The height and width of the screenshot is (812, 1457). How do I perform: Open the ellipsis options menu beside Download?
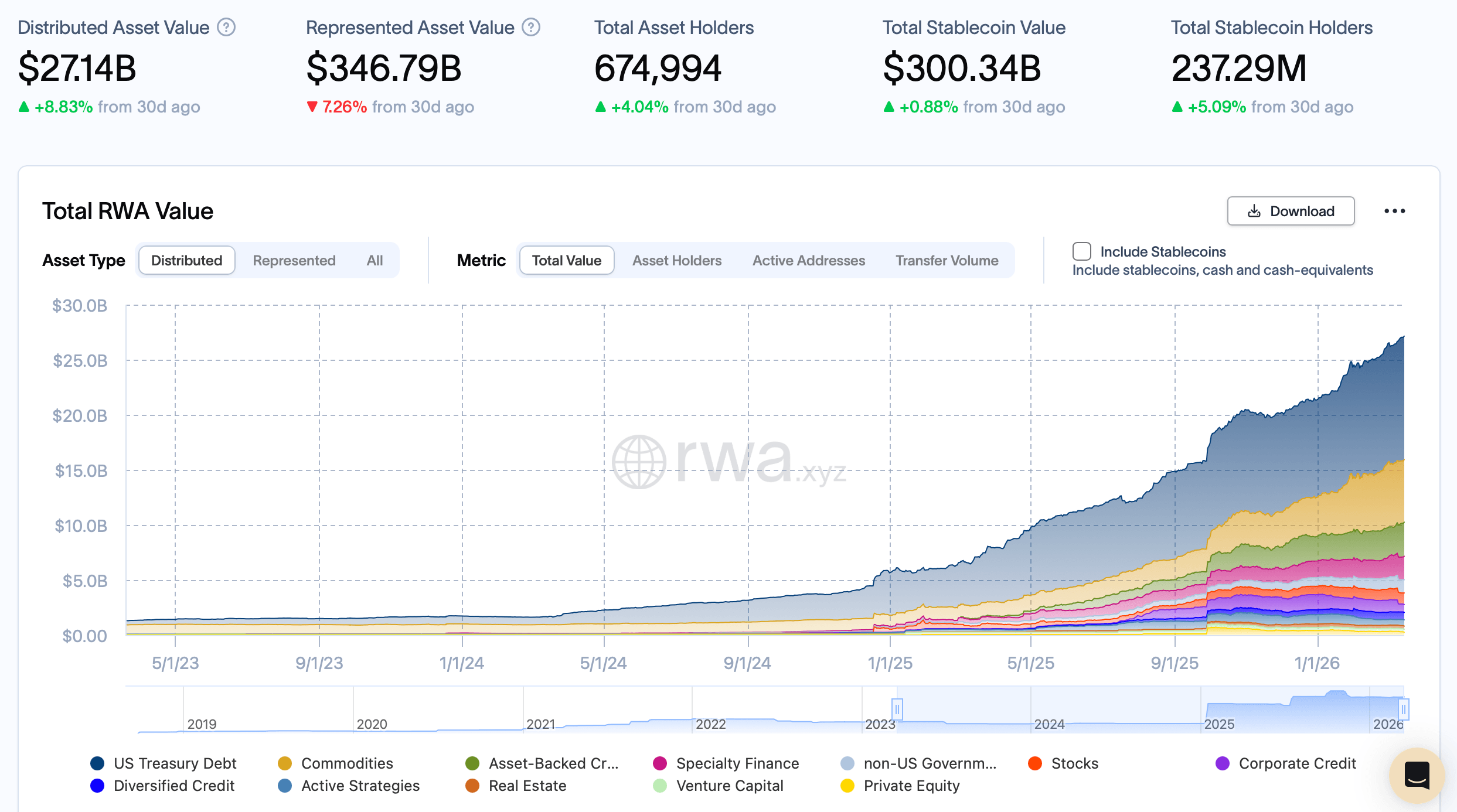click(x=1395, y=211)
